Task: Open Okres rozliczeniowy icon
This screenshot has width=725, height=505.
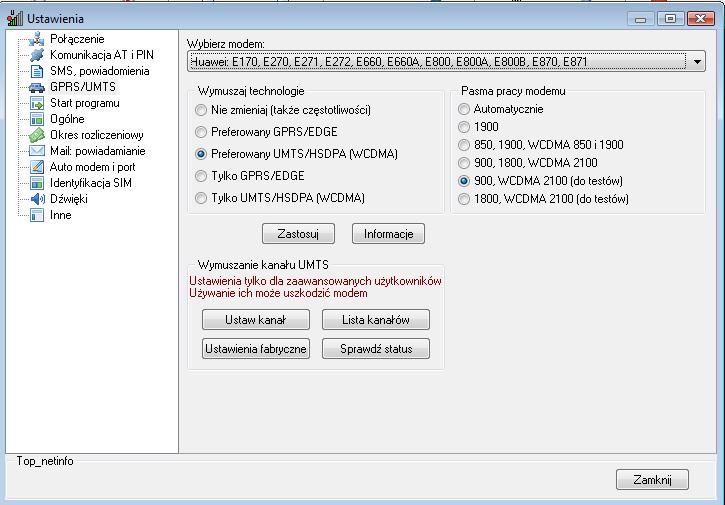Action: (x=37, y=135)
